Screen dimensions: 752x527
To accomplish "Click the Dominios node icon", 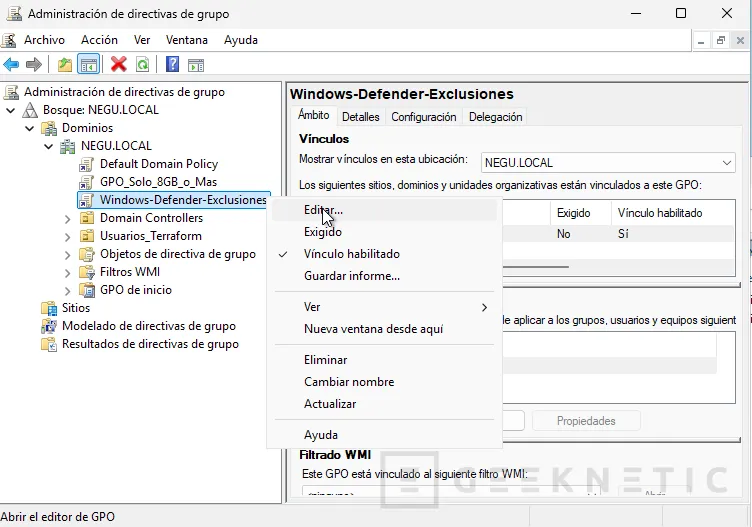I will [x=49, y=128].
